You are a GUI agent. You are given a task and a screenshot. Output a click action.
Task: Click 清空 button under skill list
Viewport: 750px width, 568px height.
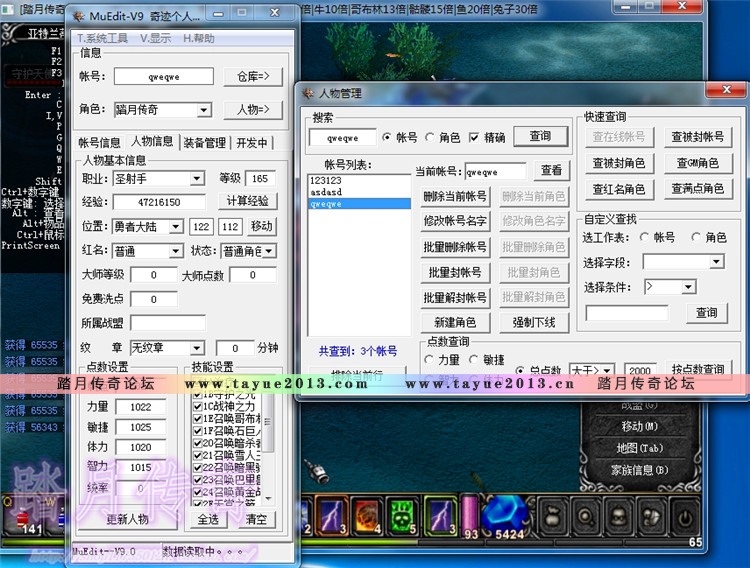point(256,519)
